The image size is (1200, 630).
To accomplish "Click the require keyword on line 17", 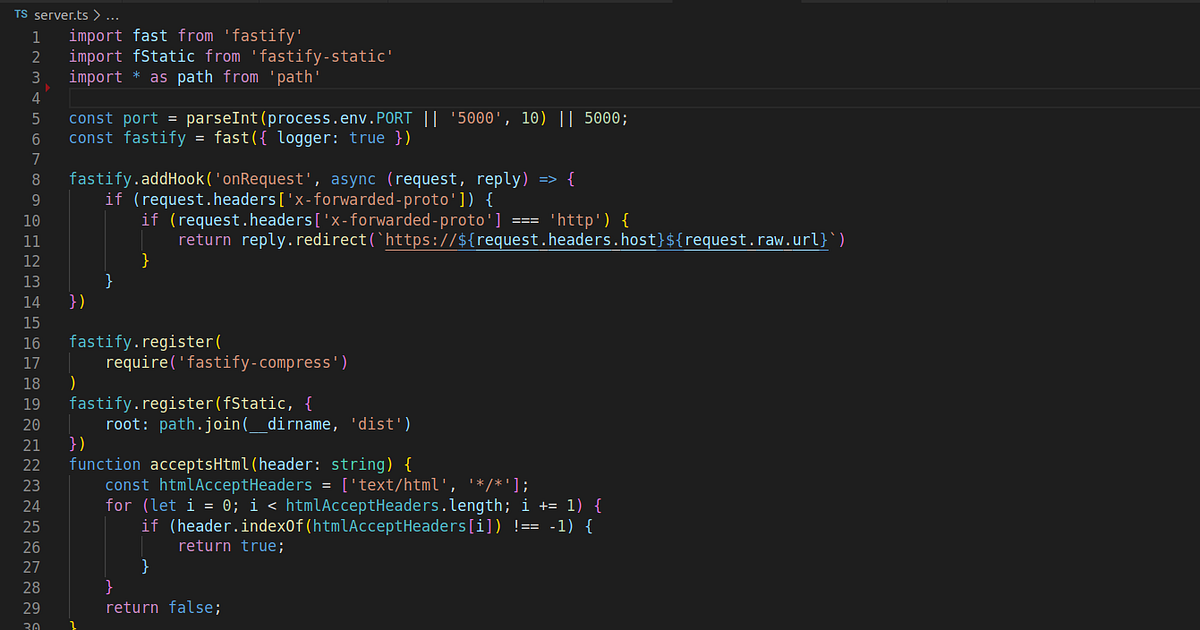I will 136,363.
